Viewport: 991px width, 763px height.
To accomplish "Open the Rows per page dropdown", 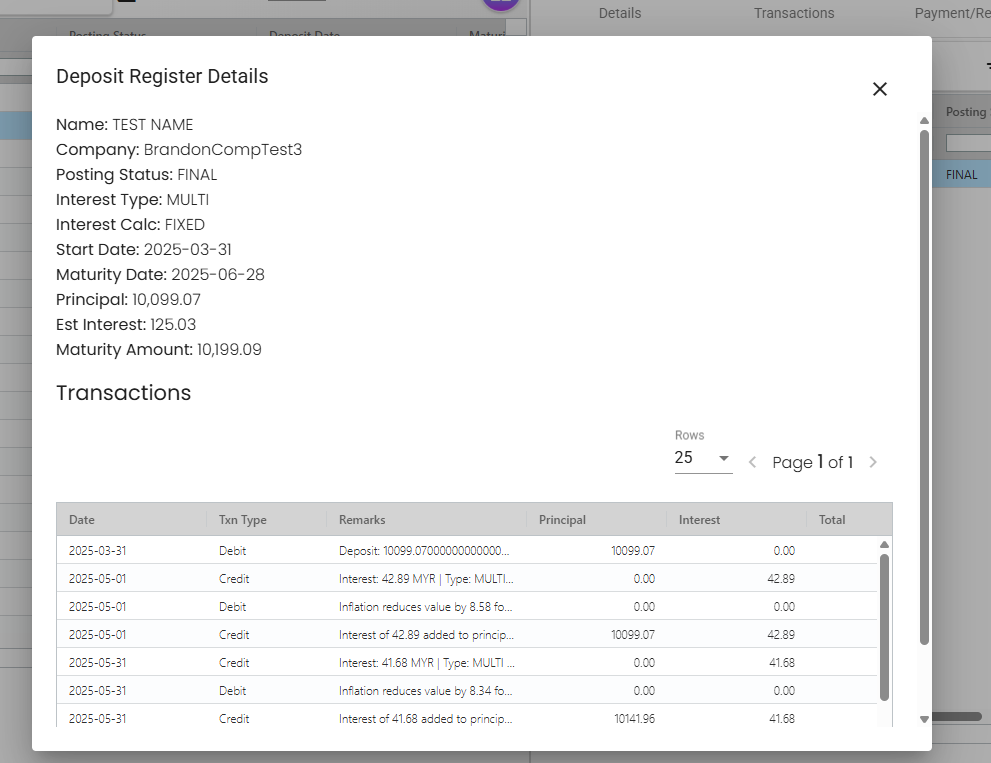I will [x=703, y=458].
